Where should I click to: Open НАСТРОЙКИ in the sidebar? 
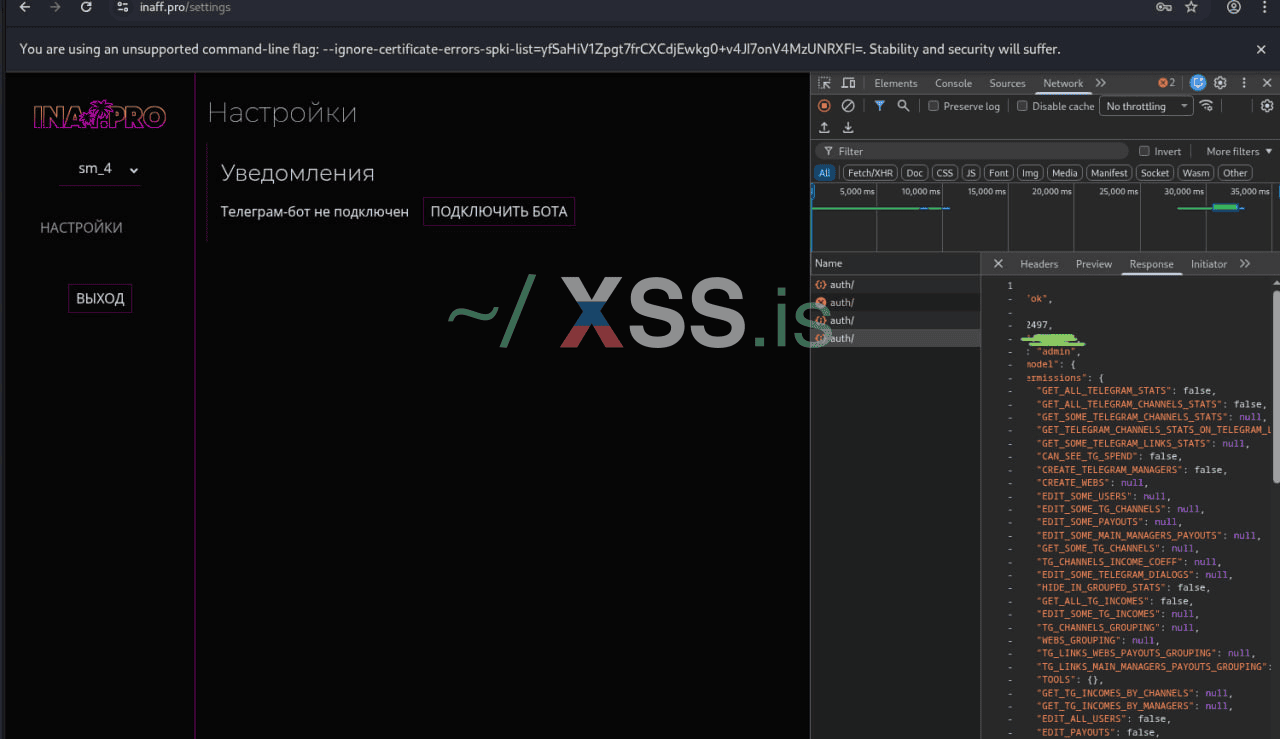(x=81, y=228)
